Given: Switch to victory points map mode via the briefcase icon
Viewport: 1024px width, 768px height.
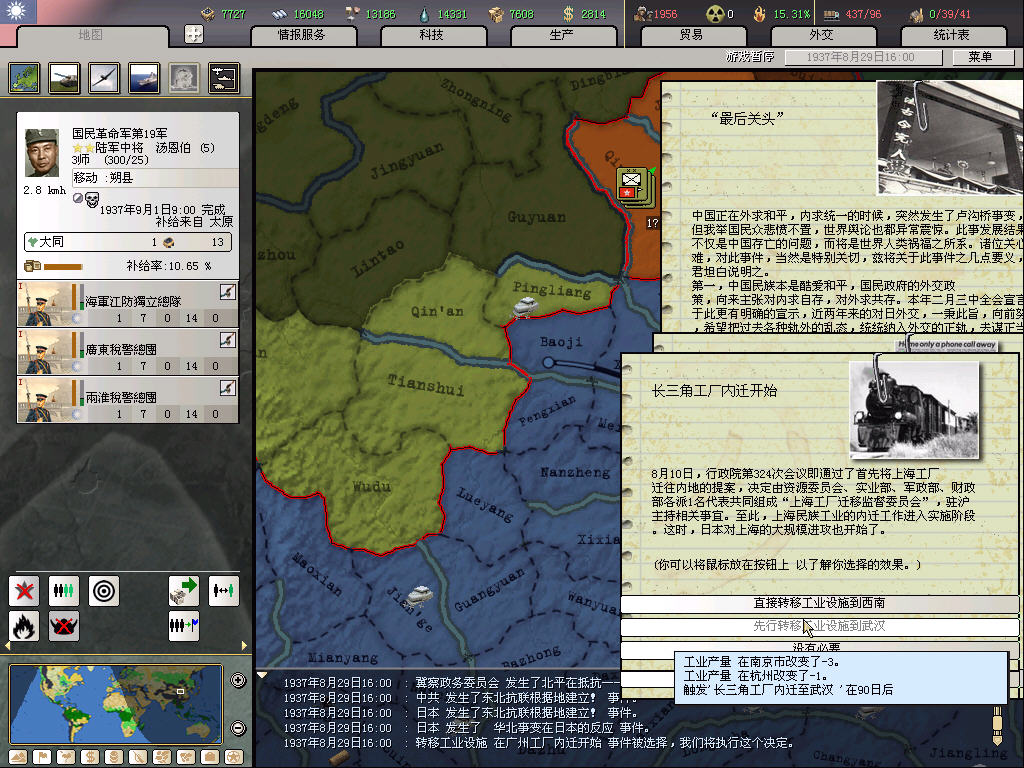Looking at the screenshot, I should coord(210,758).
